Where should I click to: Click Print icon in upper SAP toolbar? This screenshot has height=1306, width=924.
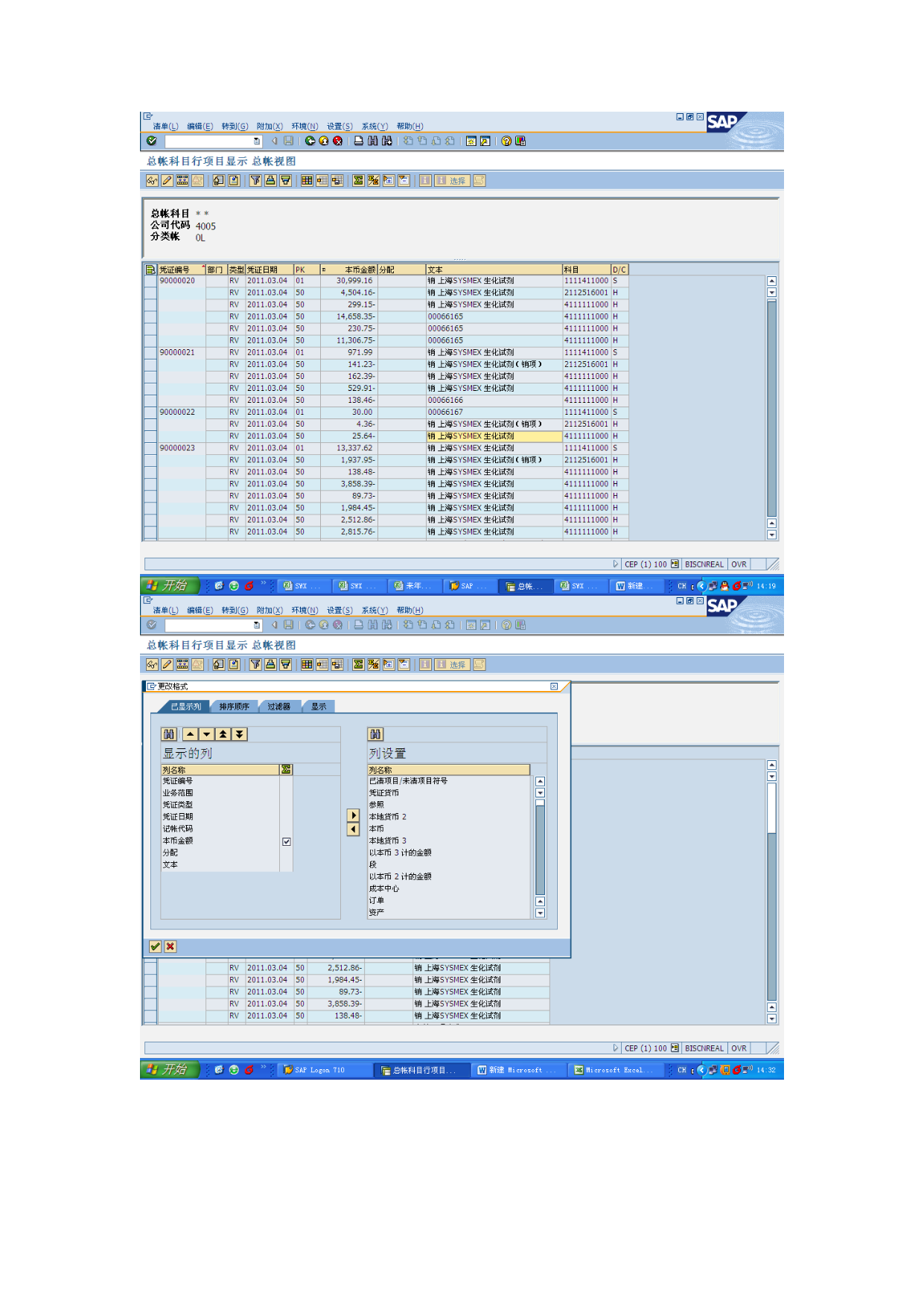[359, 141]
